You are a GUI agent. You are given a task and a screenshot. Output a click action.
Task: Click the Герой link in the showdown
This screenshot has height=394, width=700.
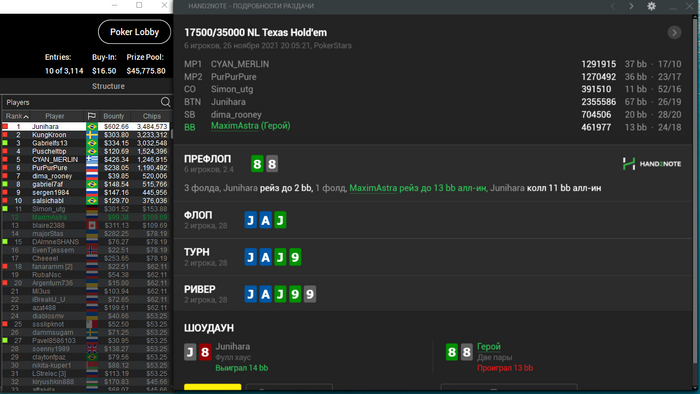tap(489, 347)
